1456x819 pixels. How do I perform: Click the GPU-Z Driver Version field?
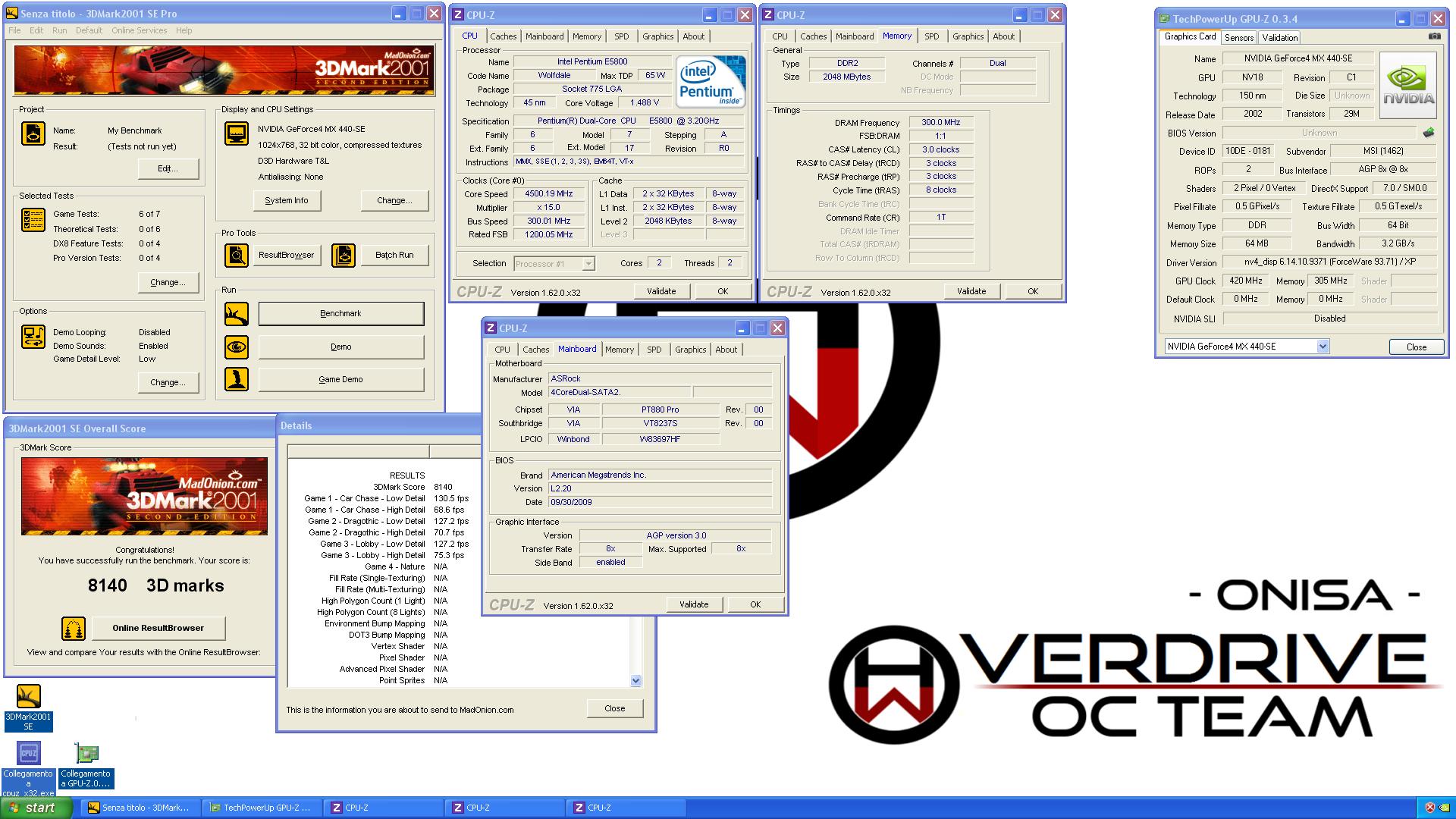click(1330, 262)
